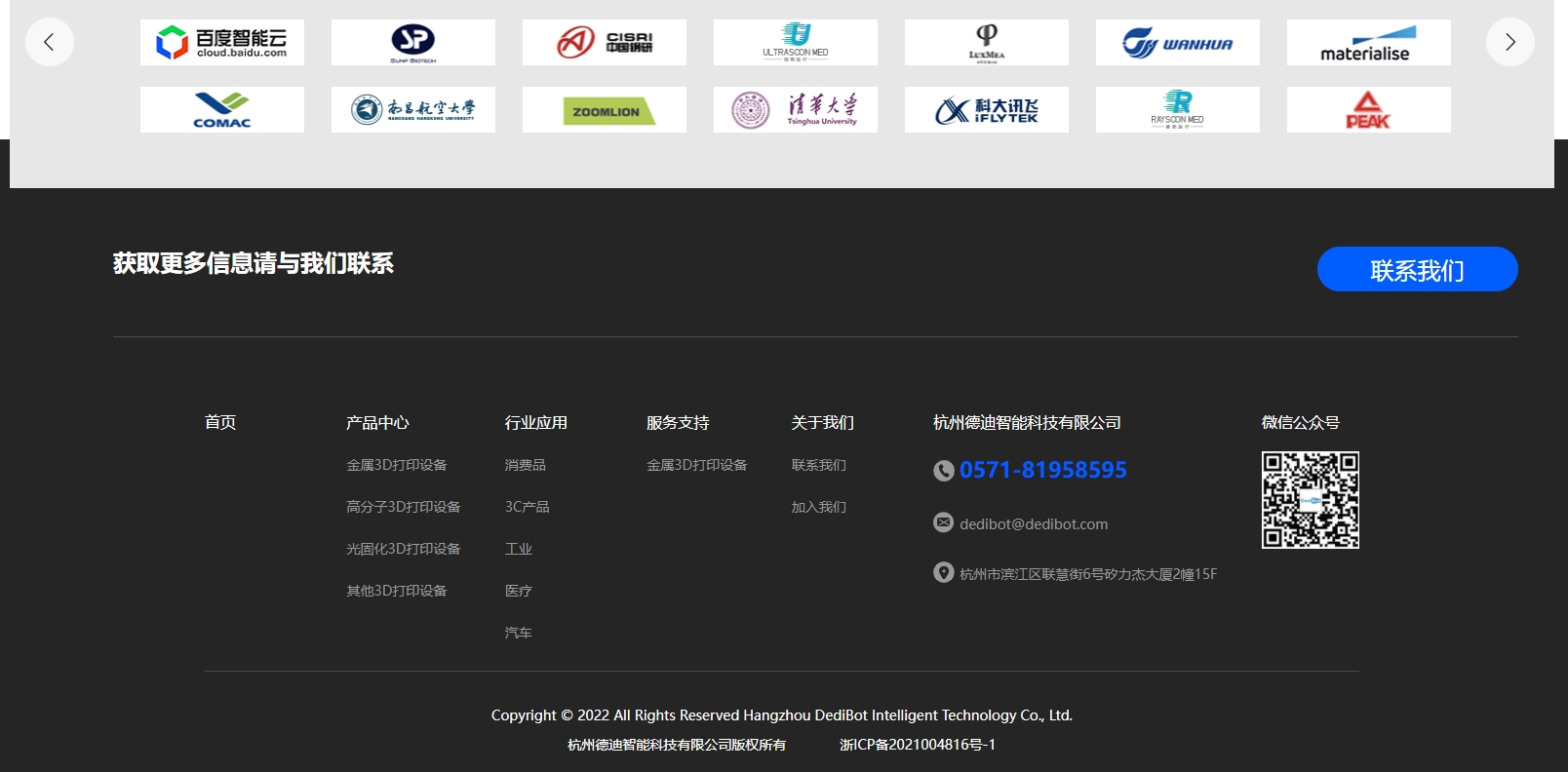Open 首页 in the footer menu
This screenshot has height=772, width=1568.
coord(220,422)
